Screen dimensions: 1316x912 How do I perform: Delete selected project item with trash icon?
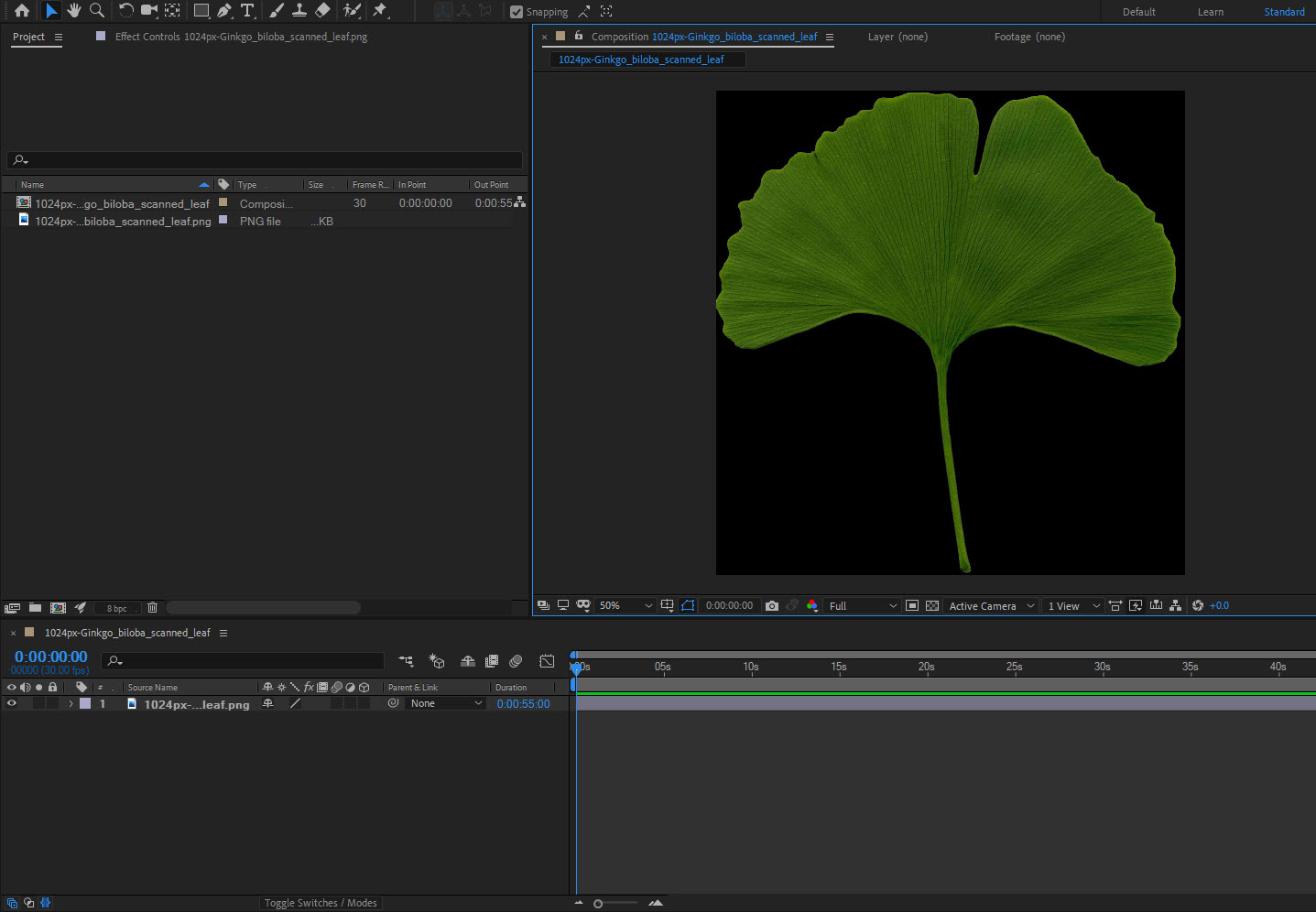pyautogui.click(x=152, y=608)
